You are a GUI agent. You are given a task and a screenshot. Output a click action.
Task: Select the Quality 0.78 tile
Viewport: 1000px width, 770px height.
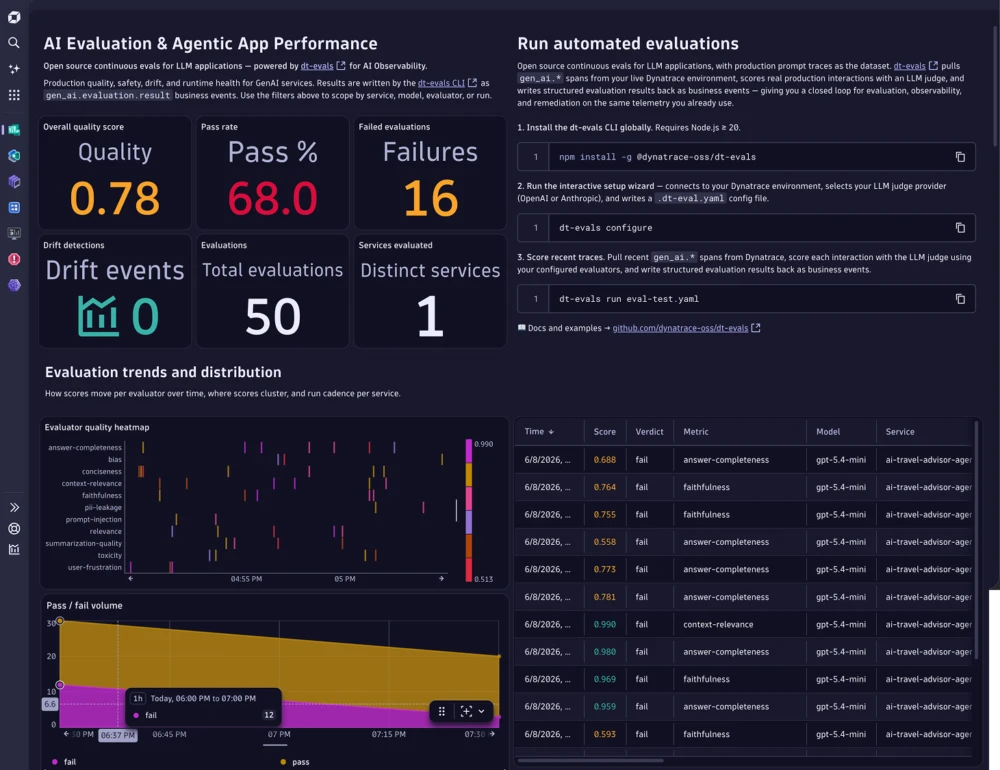115,173
